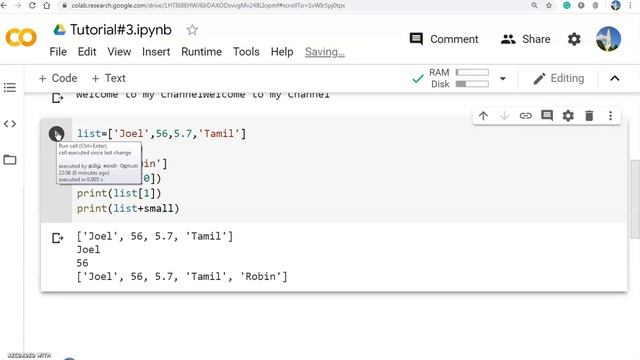Bookmark this page with the star
Viewport: 640px width, 360px height.
coord(549,5)
